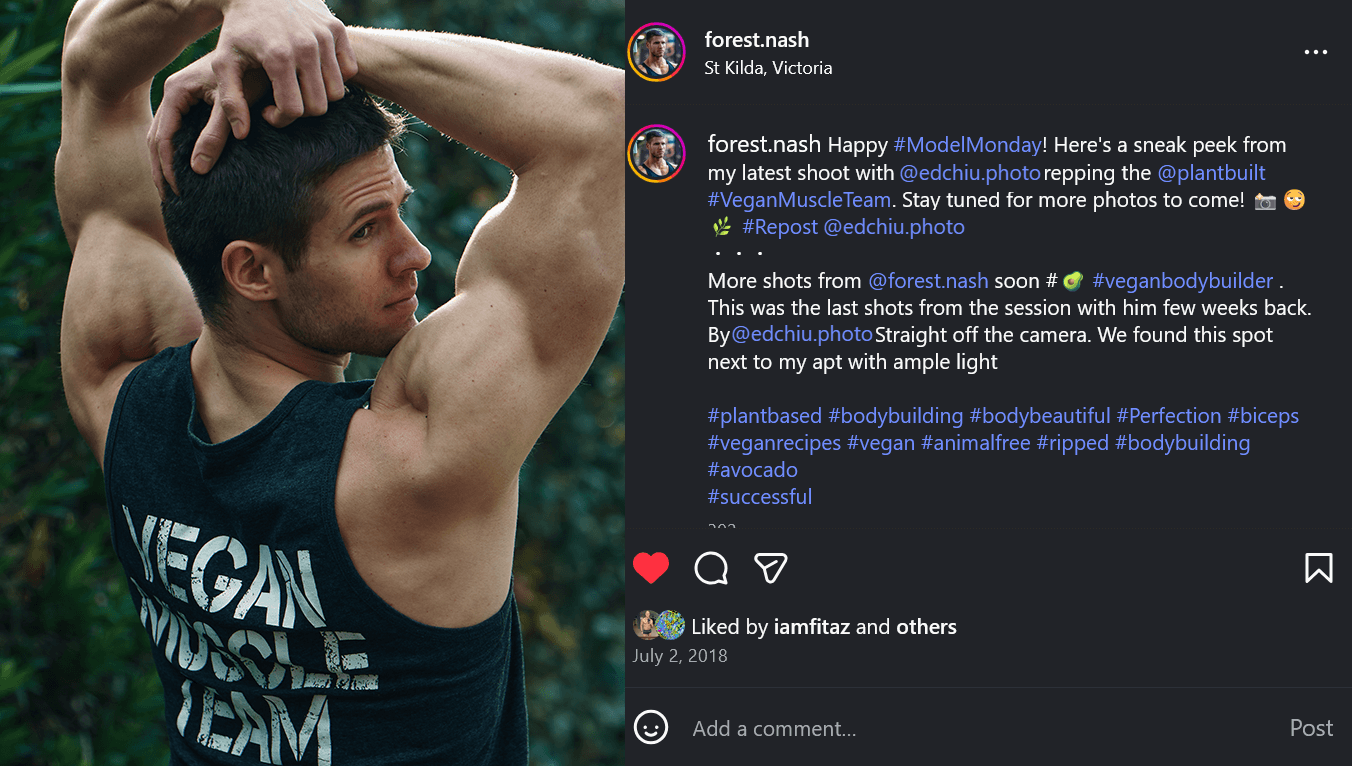Open the iamfitaz liker profile

(811, 627)
